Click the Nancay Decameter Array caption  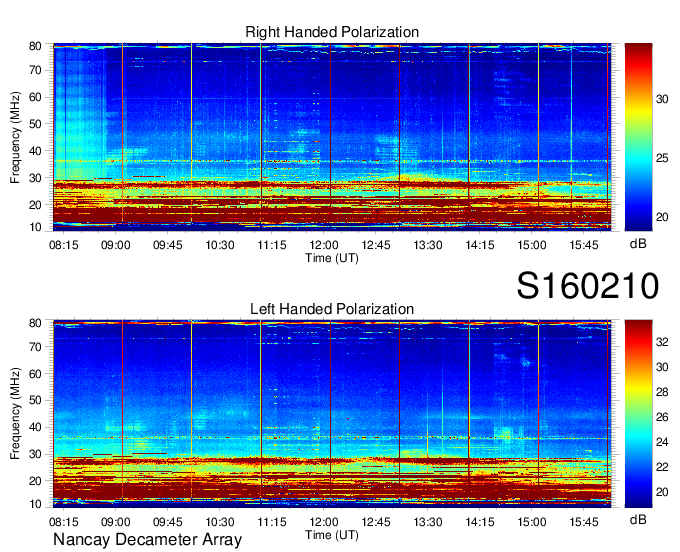[x=147, y=540]
